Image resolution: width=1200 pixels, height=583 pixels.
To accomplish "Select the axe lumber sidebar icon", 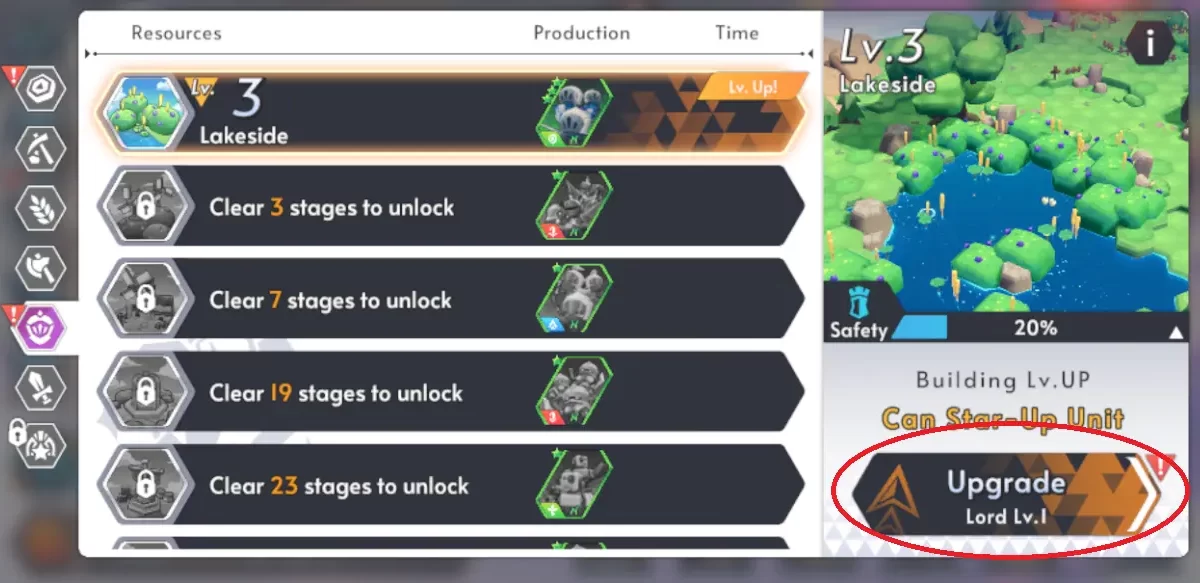I will 41,267.
